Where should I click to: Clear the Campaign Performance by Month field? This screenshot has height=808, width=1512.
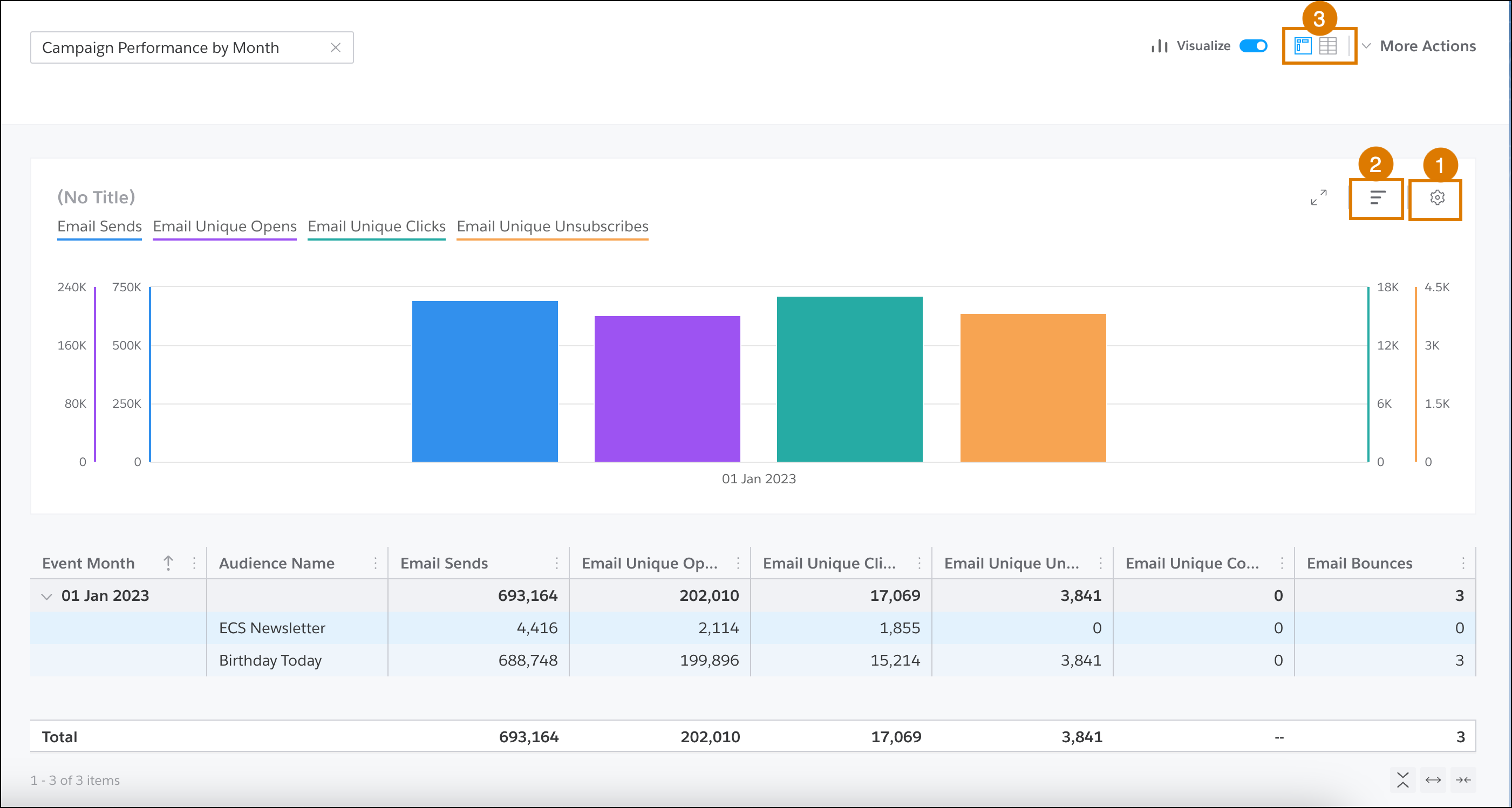click(x=335, y=47)
